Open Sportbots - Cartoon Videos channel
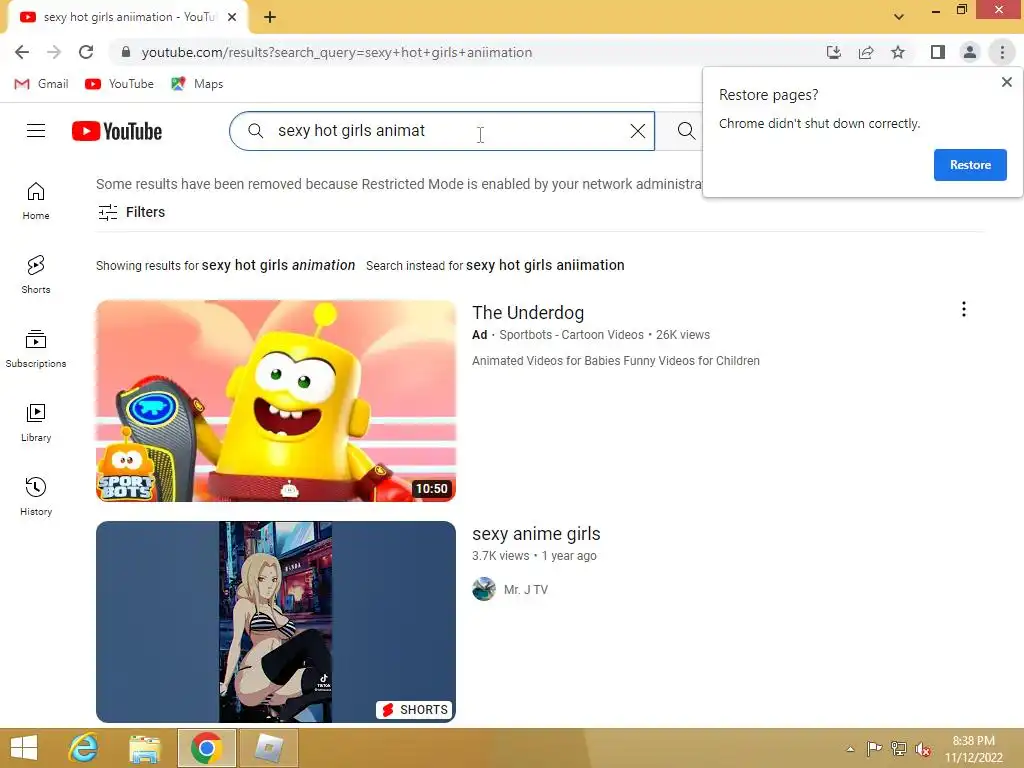The height and width of the screenshot is (768, 1024). (571, 334)
